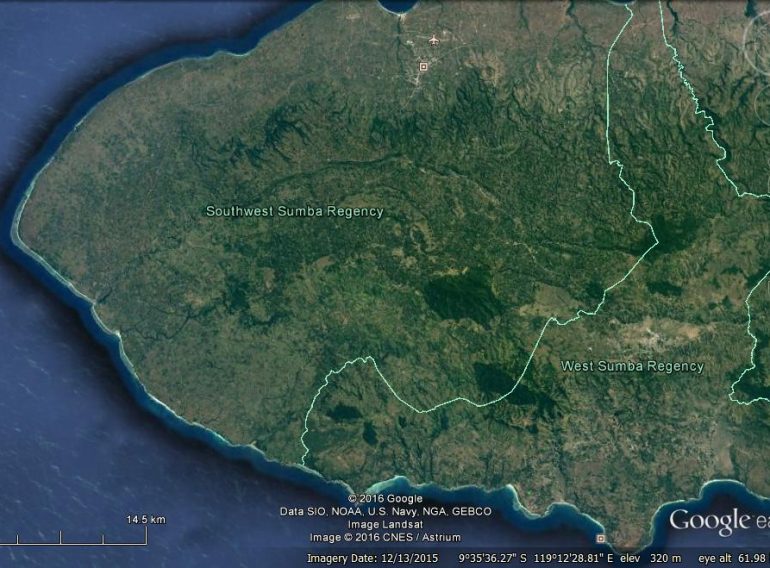Click the Imagery Date 12/13/2015 status text

click(x=373, y=558)
